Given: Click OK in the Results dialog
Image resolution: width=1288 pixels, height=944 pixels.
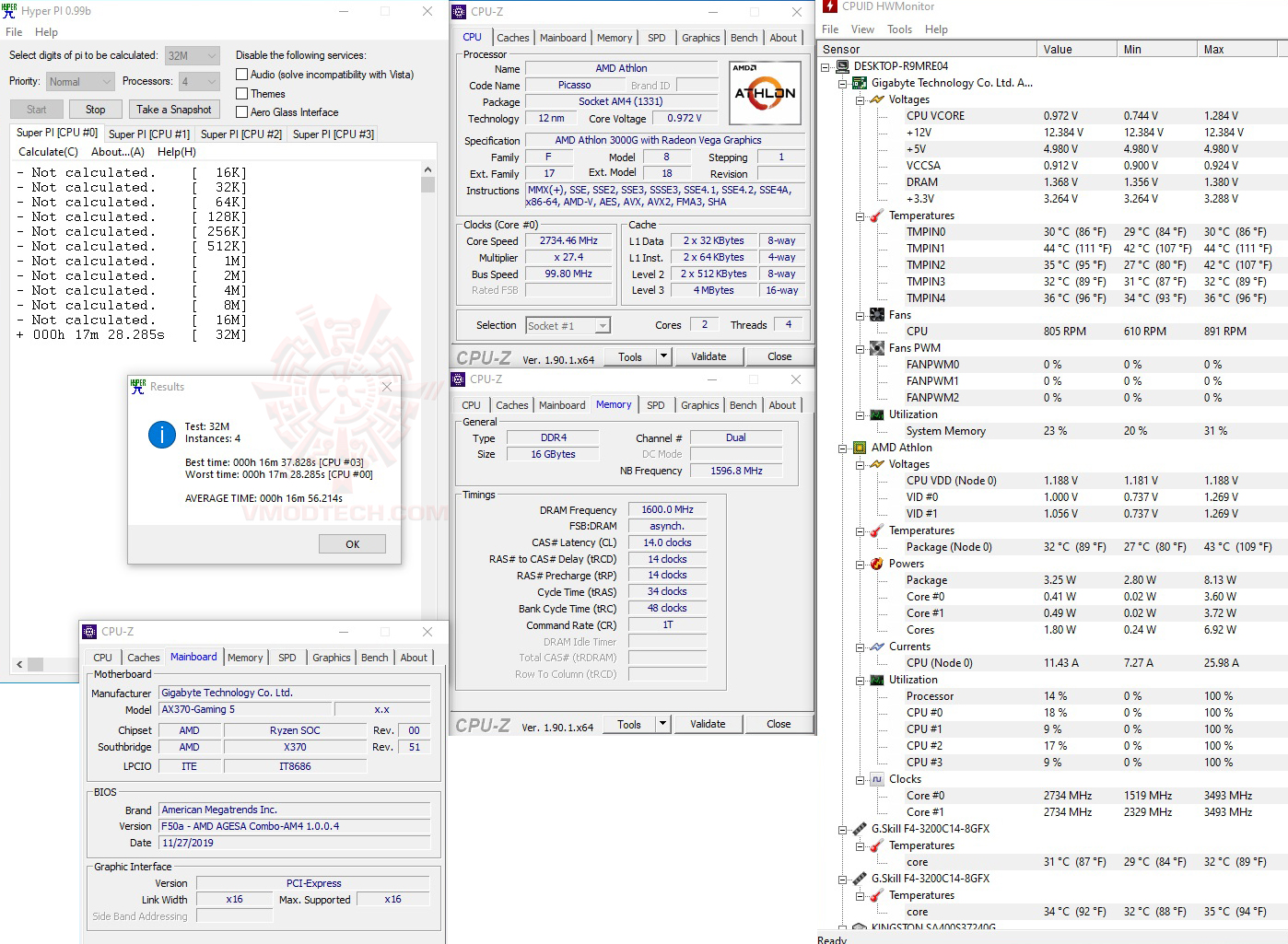Looking at the screenshot, I should pos(353,544).
